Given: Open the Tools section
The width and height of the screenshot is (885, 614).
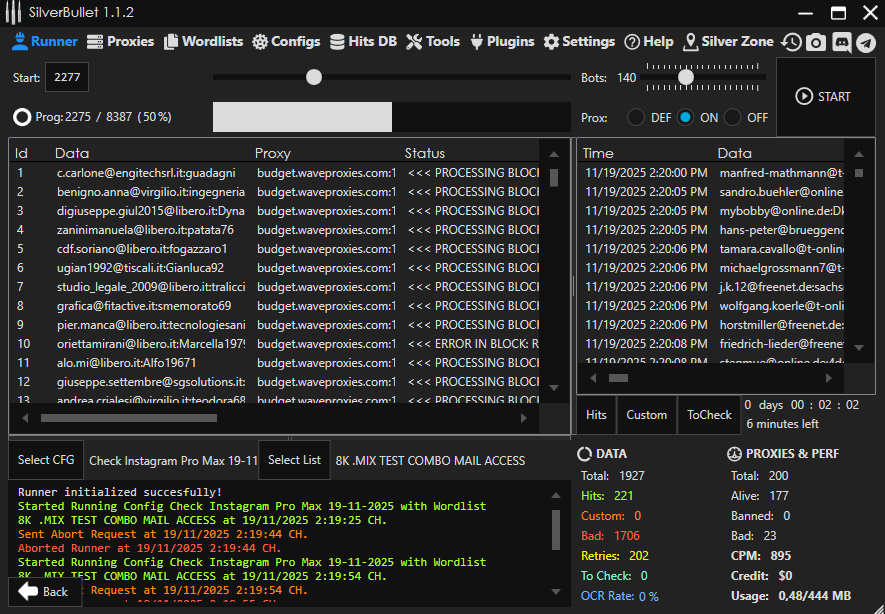Looking at the screenshot, I should 433,41.
